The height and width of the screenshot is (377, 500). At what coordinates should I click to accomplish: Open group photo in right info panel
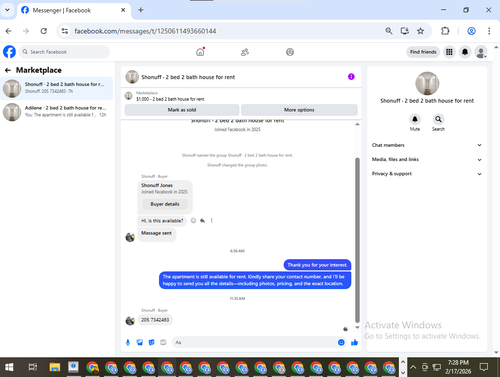[x=427, y=83]
